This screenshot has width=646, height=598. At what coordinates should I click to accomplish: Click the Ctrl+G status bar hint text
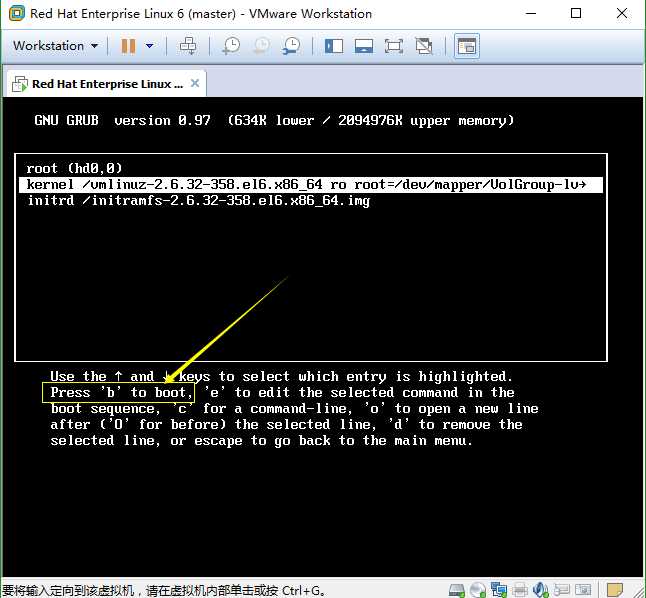[x=163, y=590]
